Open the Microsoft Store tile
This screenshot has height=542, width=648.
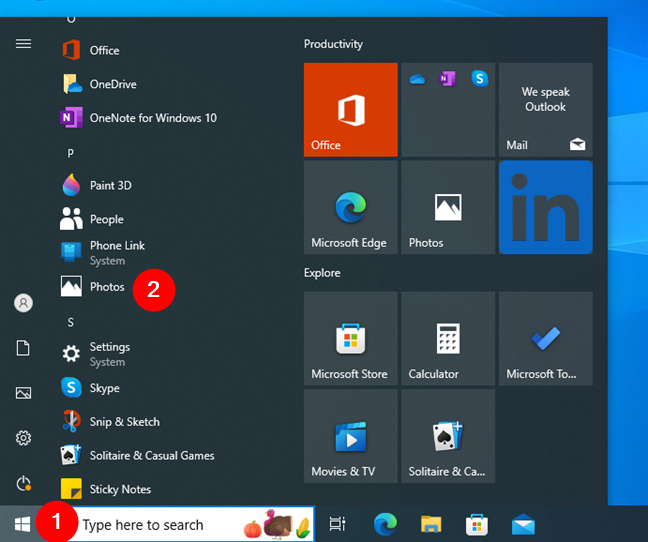click(350, 339)
